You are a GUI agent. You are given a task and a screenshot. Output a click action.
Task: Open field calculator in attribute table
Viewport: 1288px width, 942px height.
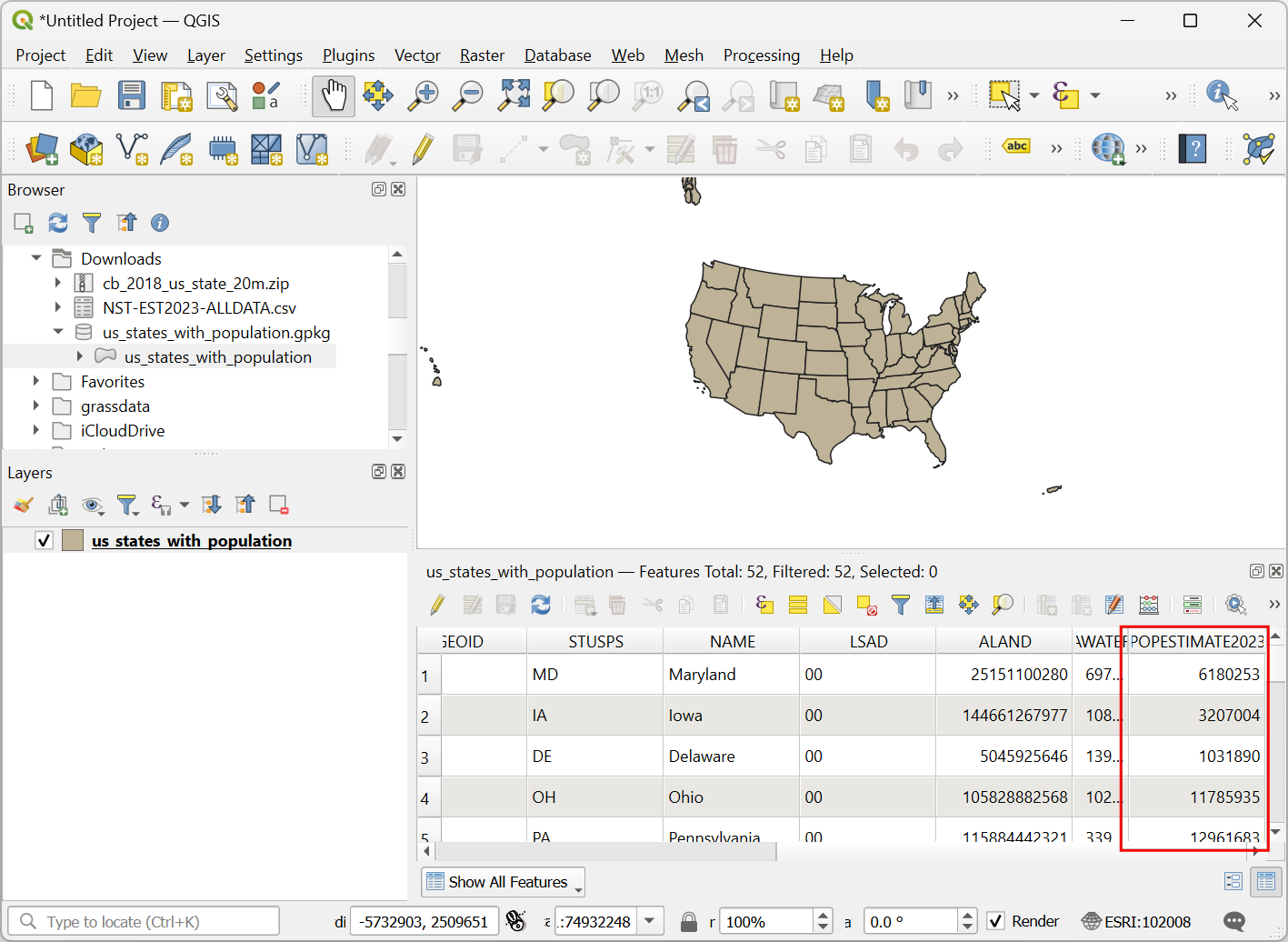pyautogui.click(x=1149, y=605)
